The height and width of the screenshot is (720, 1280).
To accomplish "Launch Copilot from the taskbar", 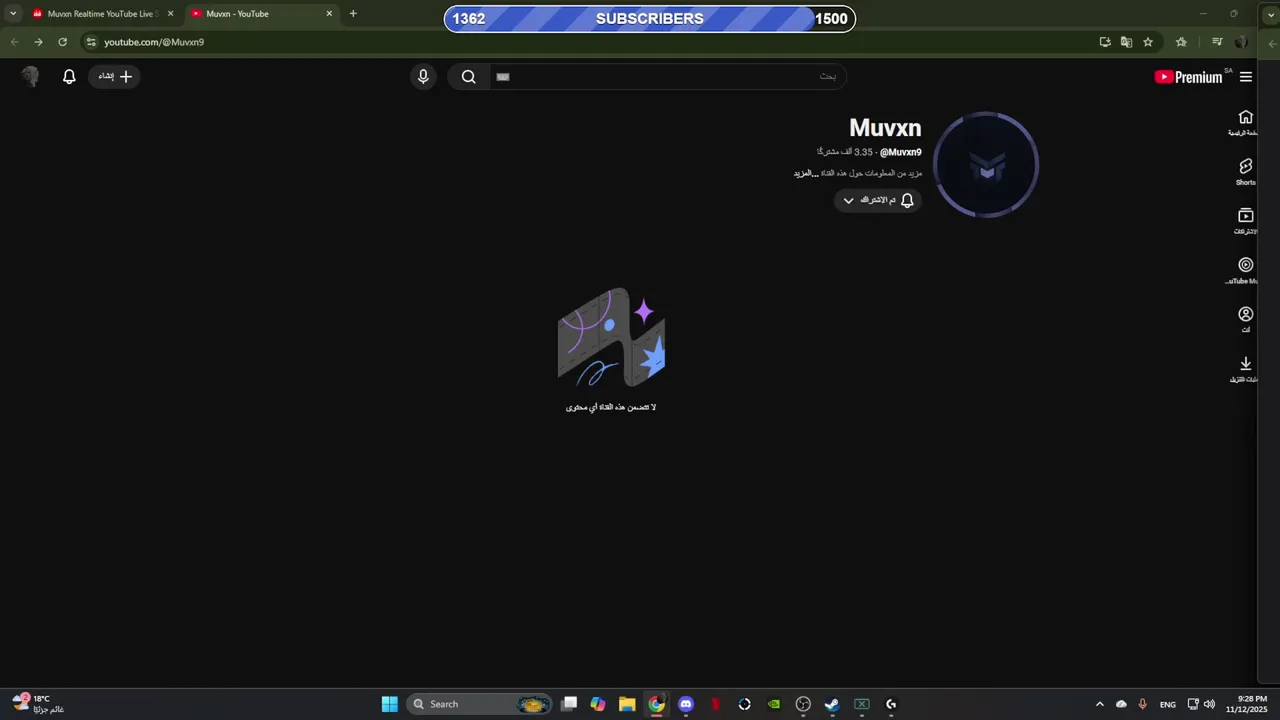I will click(598, 704).
